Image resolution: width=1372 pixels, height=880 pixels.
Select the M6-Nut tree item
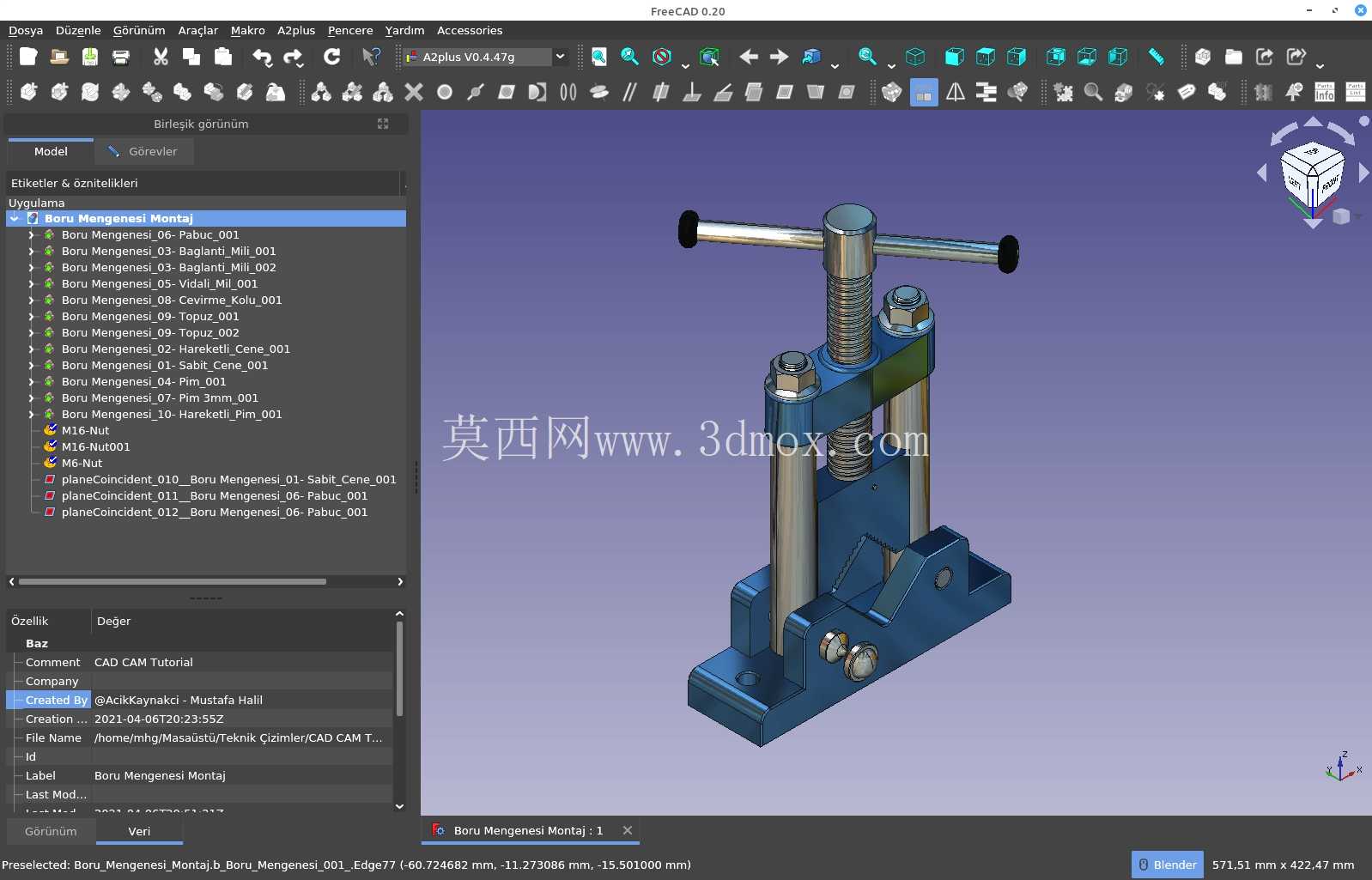click(82, 463)
